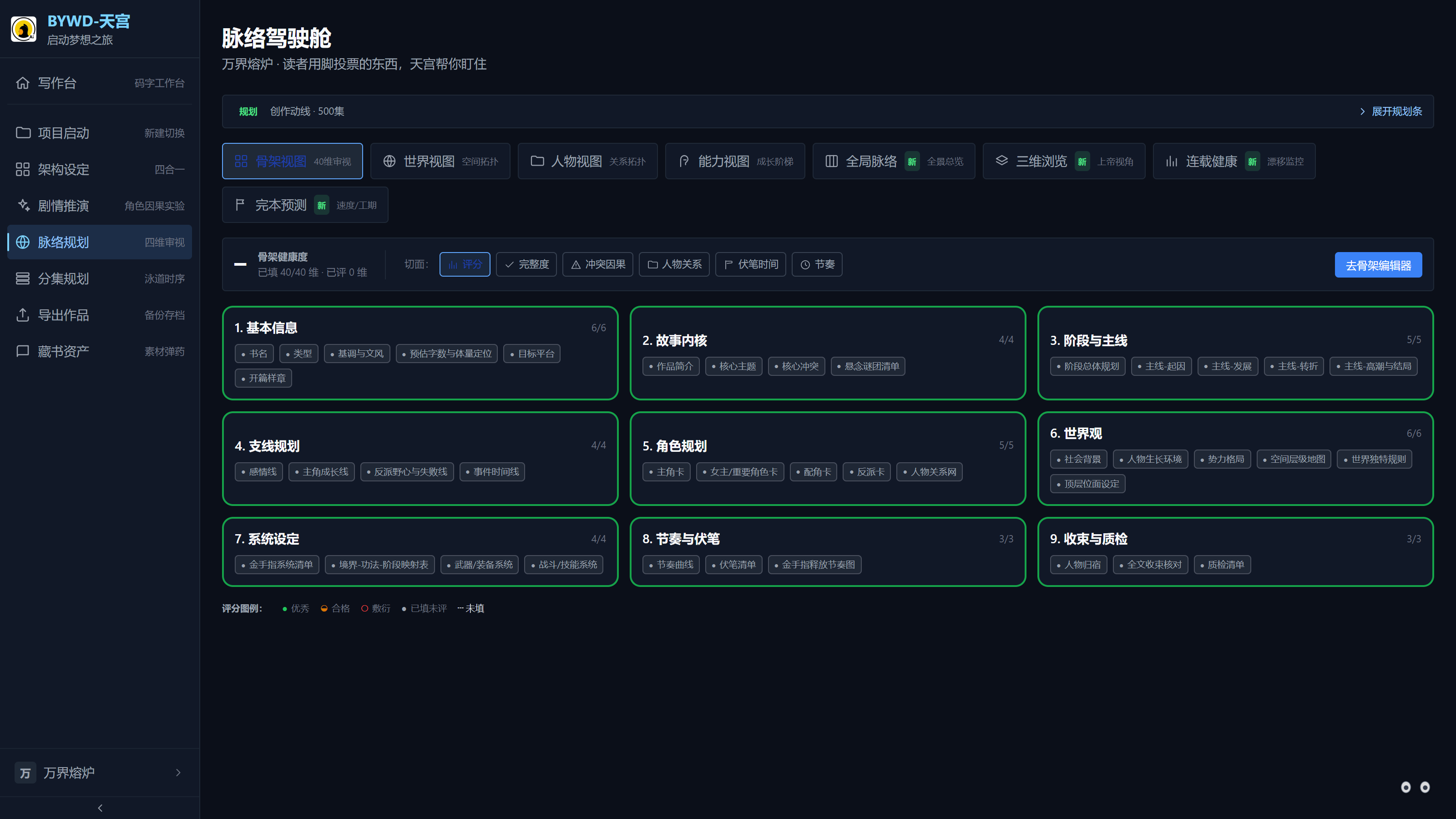The image size is (1456, 819).
Task: Click the 开篇样章 chip in 基本信息
Action: pos(263,378)
